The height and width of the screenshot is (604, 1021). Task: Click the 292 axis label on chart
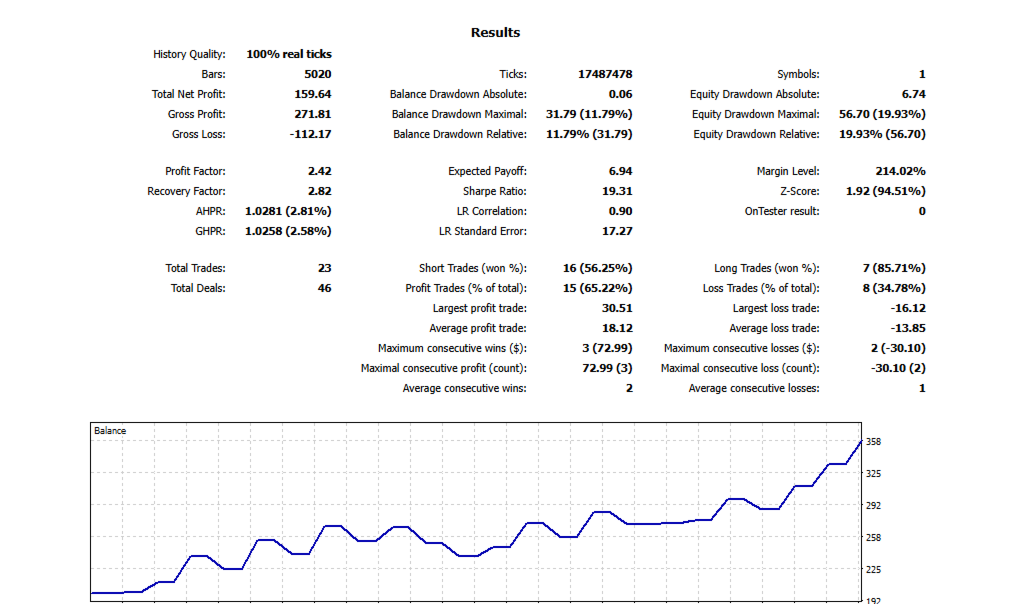(873, 506)
